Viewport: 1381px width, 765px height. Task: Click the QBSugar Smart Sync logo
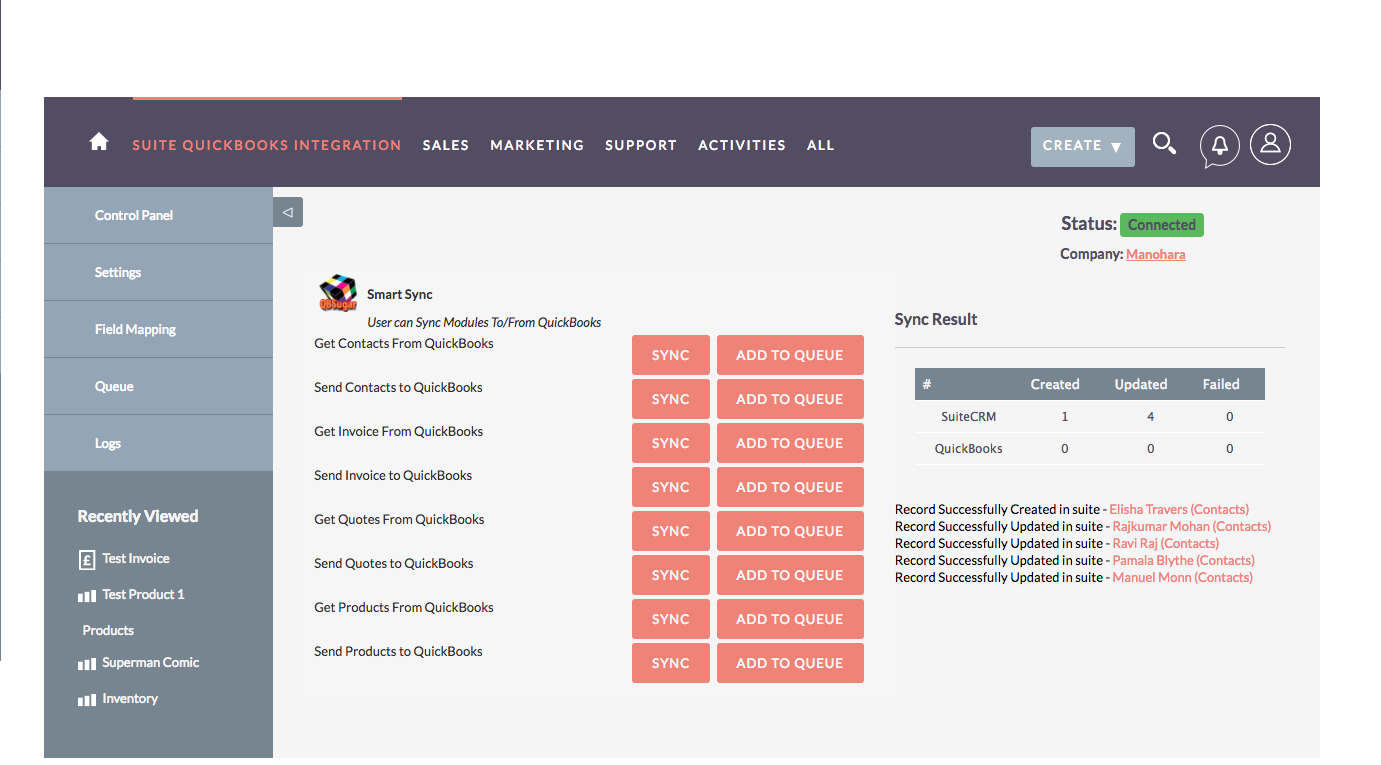[x=338, y=294]
